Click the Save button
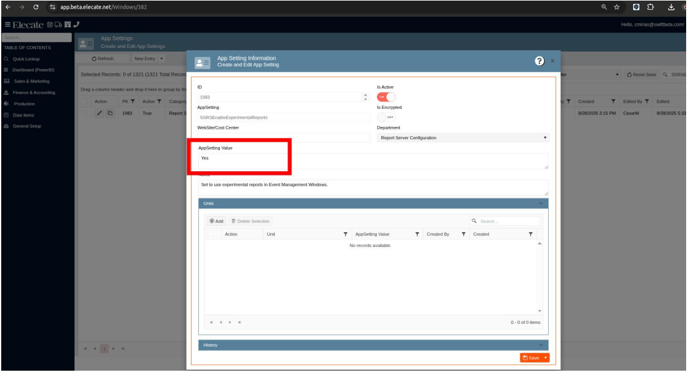688x375 pixels. (x=531, y=358)
